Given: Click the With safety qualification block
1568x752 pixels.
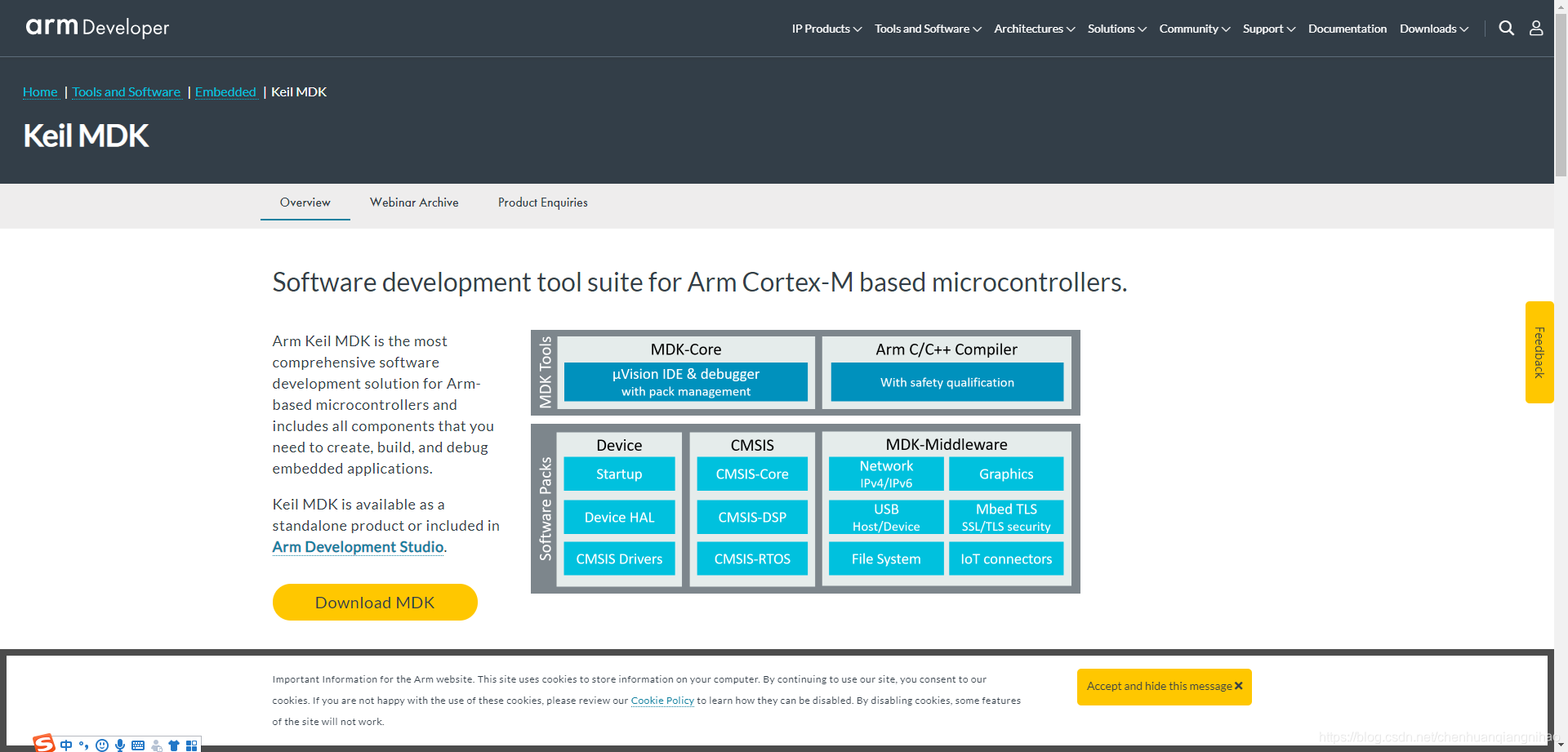Looking at the screenshot, I should point(947,382).
